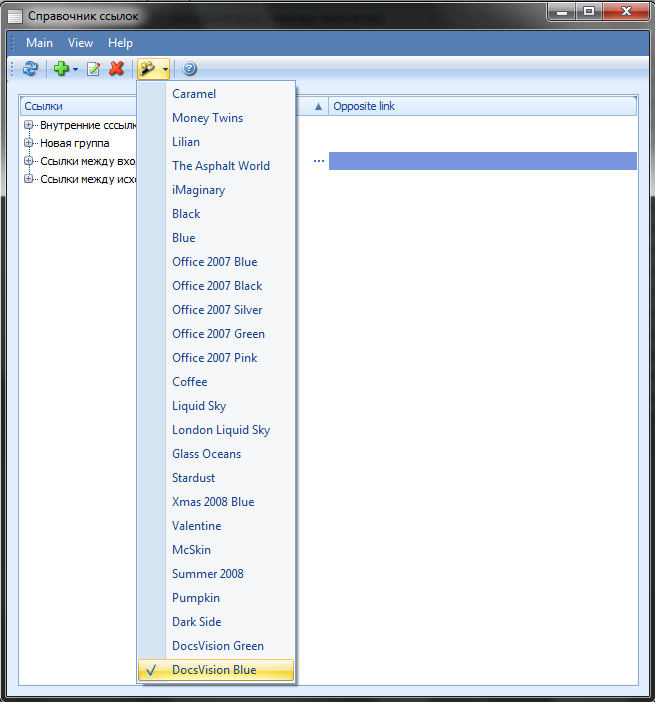The image size is (655, 702).
Task: Click the Refresh toolbar icon
Action: 30,68
